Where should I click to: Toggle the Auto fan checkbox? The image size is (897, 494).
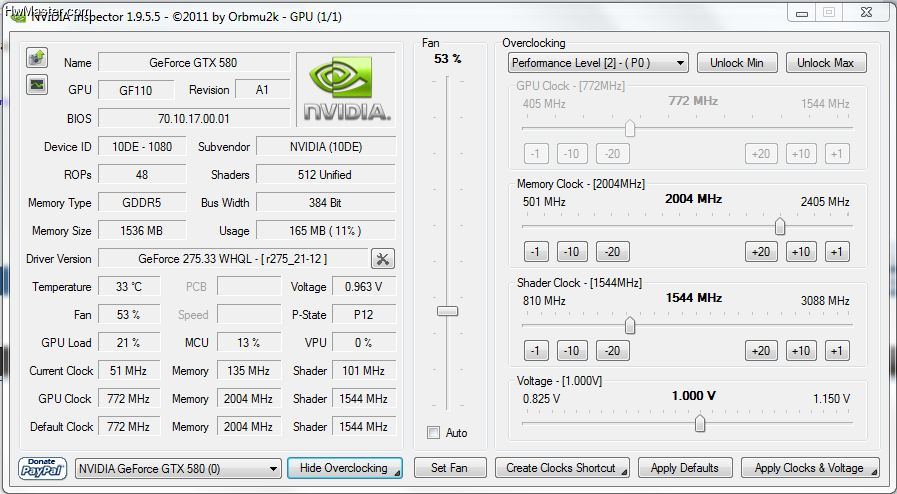pos(434,433)
